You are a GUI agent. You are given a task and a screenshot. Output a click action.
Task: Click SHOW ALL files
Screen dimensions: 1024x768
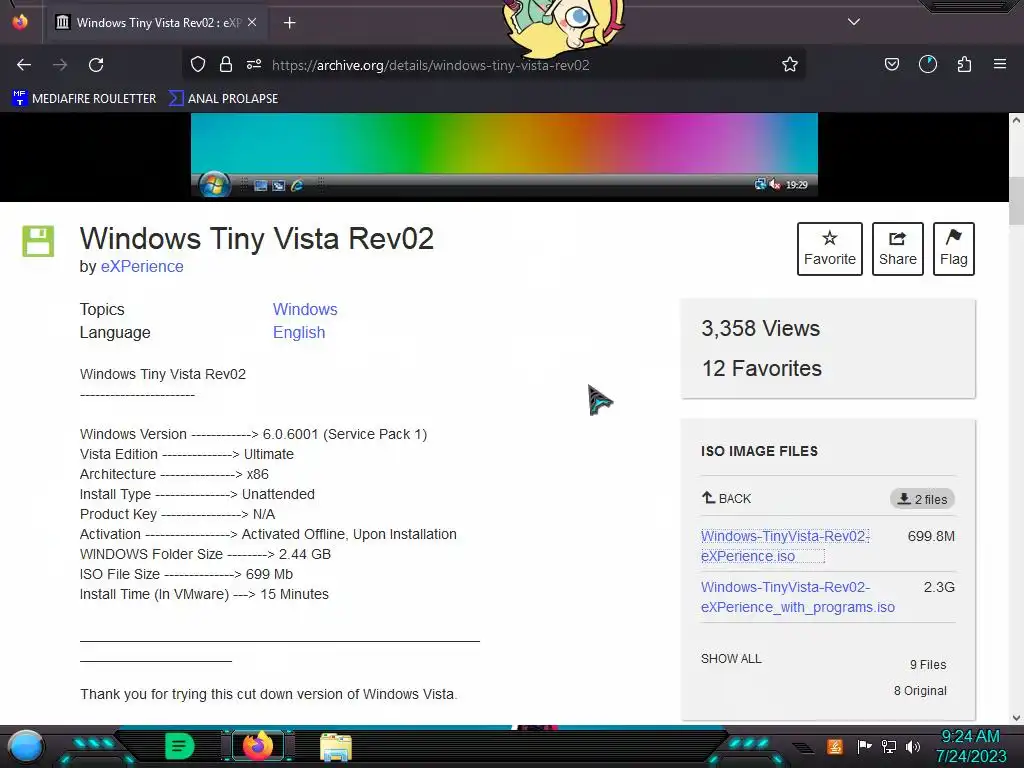click(x=731, y=658)
